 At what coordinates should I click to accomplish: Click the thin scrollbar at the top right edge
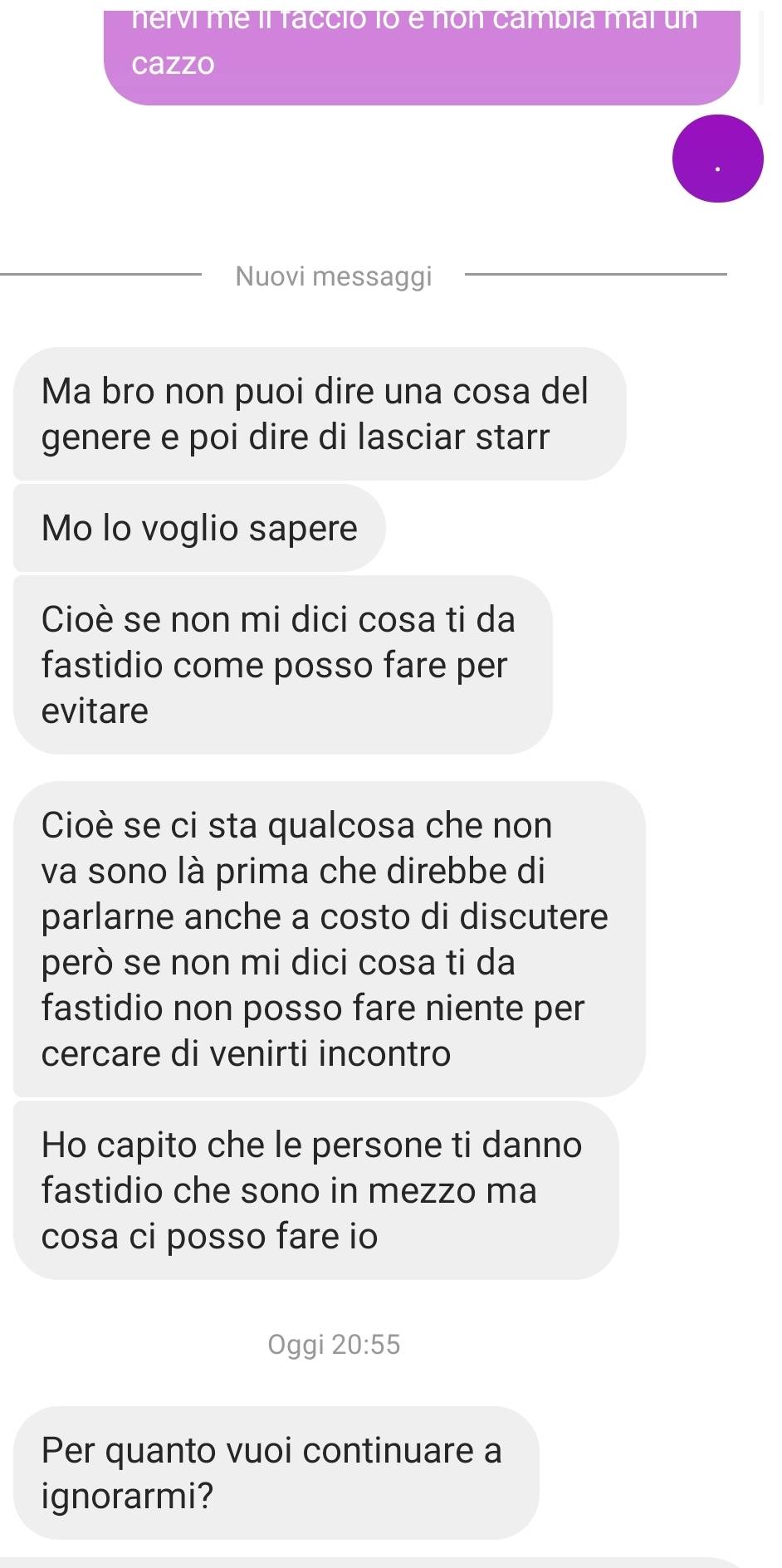tap(761, 56)
